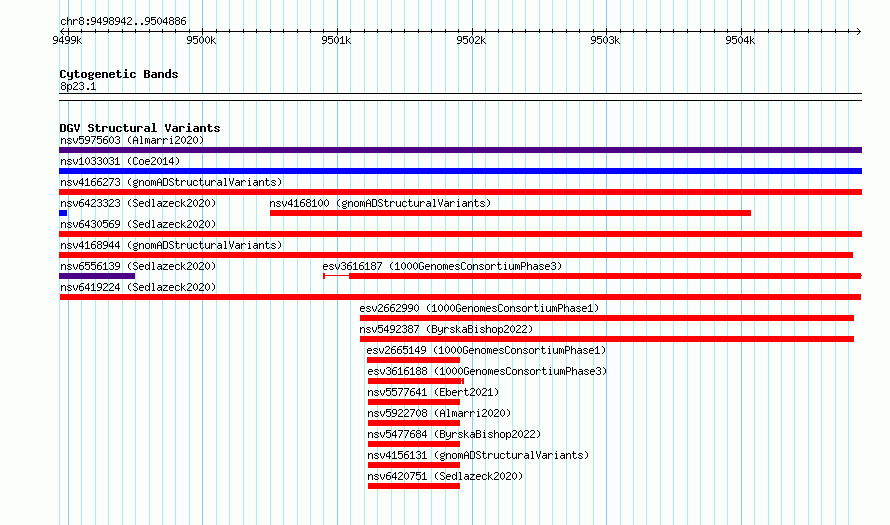Click the short red esv3616188 bar
This screenshot has height=525, width=890.
(x=415, y=381)
